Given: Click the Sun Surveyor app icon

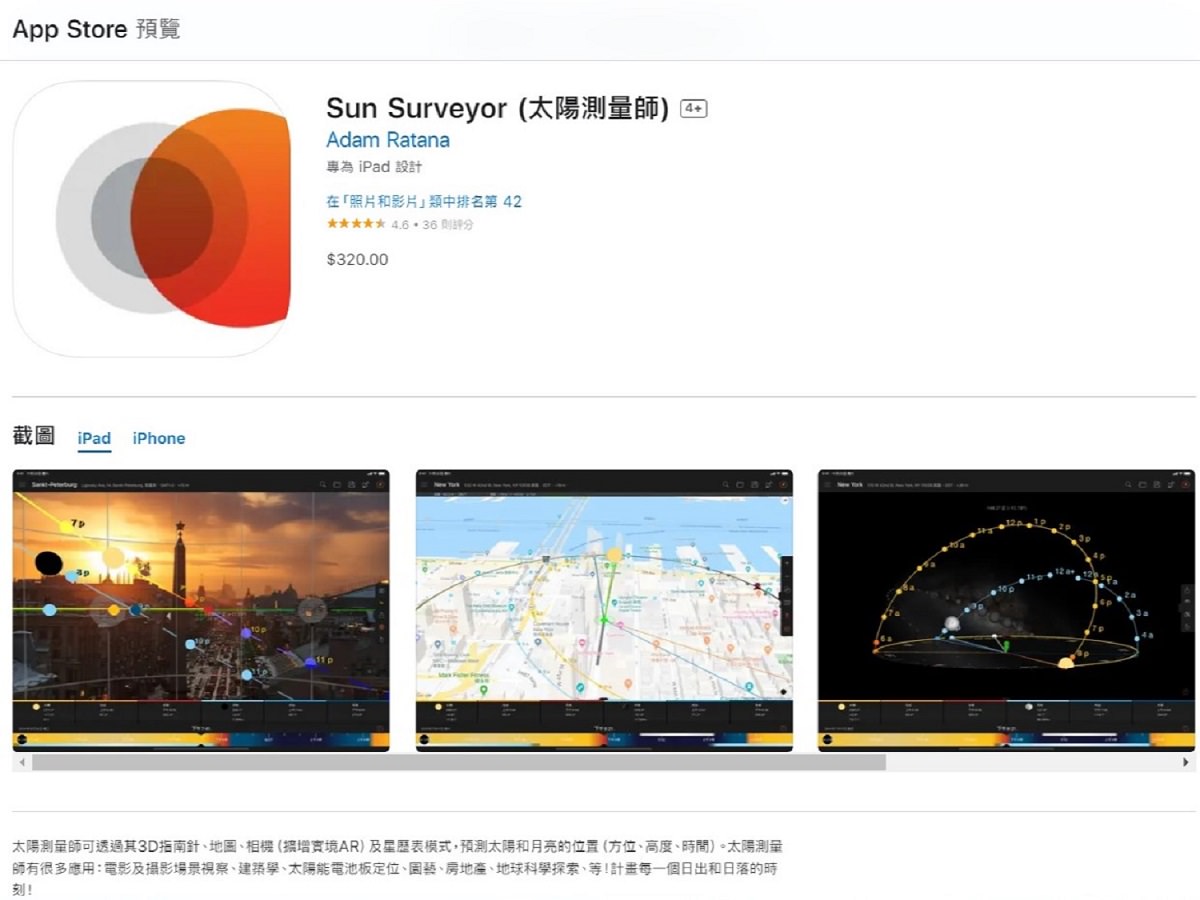Looking at the screenshot, I should pos(151,219).
